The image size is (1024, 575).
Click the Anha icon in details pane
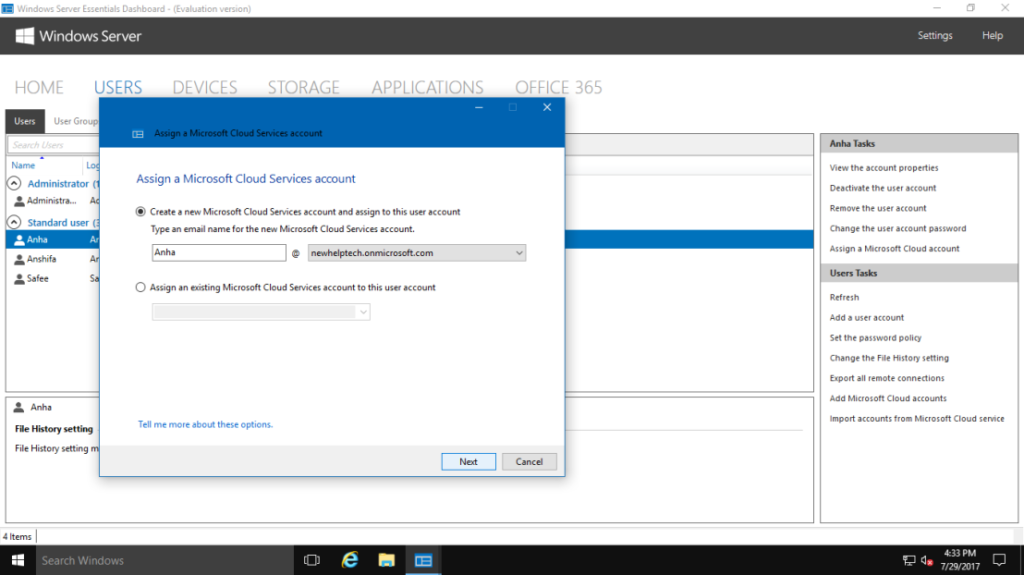coord(19,407)
